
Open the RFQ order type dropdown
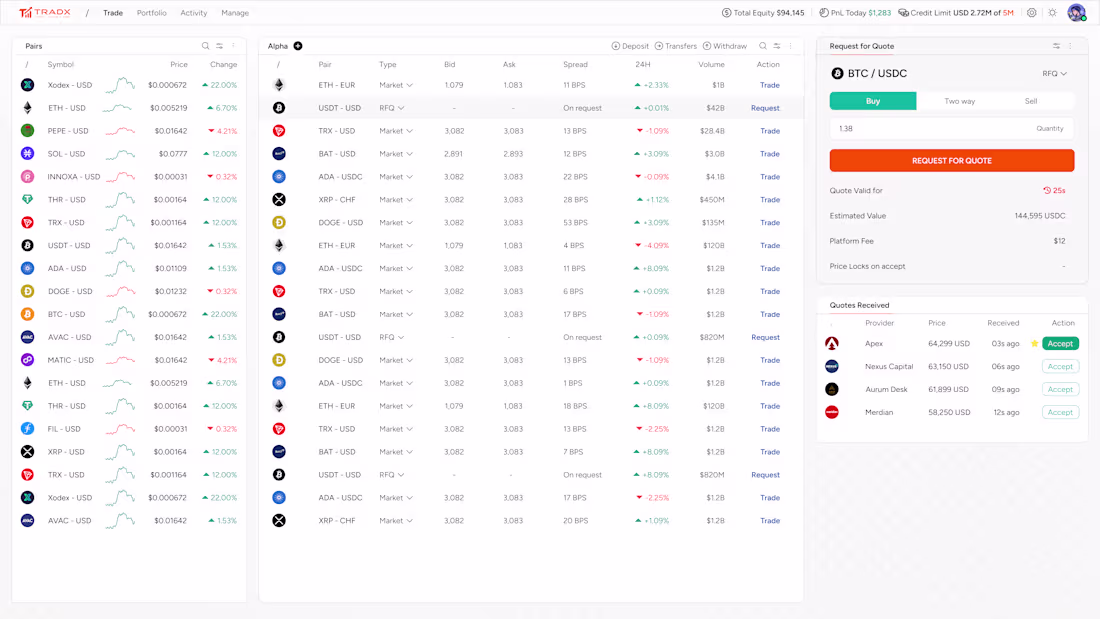[1054, 74]
